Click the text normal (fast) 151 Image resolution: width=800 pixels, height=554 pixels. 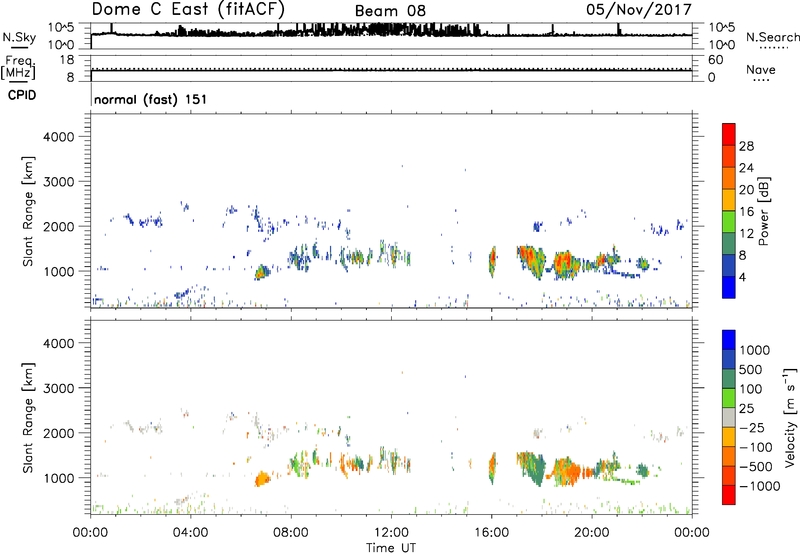click(x=151, y=99)
